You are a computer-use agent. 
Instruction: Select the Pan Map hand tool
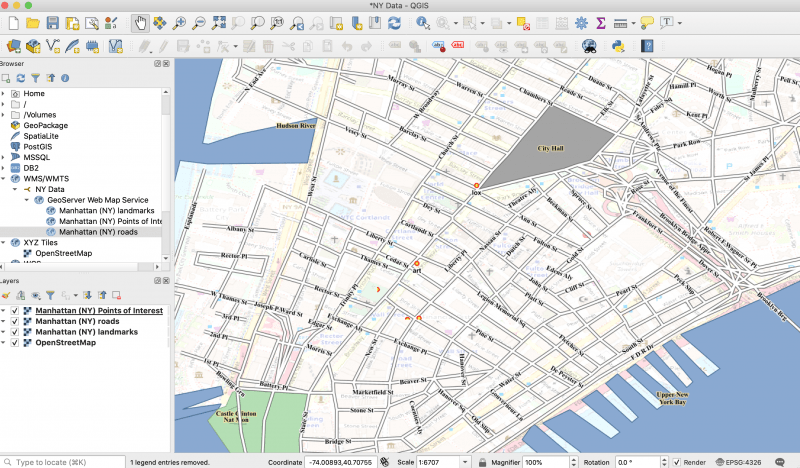140,23
